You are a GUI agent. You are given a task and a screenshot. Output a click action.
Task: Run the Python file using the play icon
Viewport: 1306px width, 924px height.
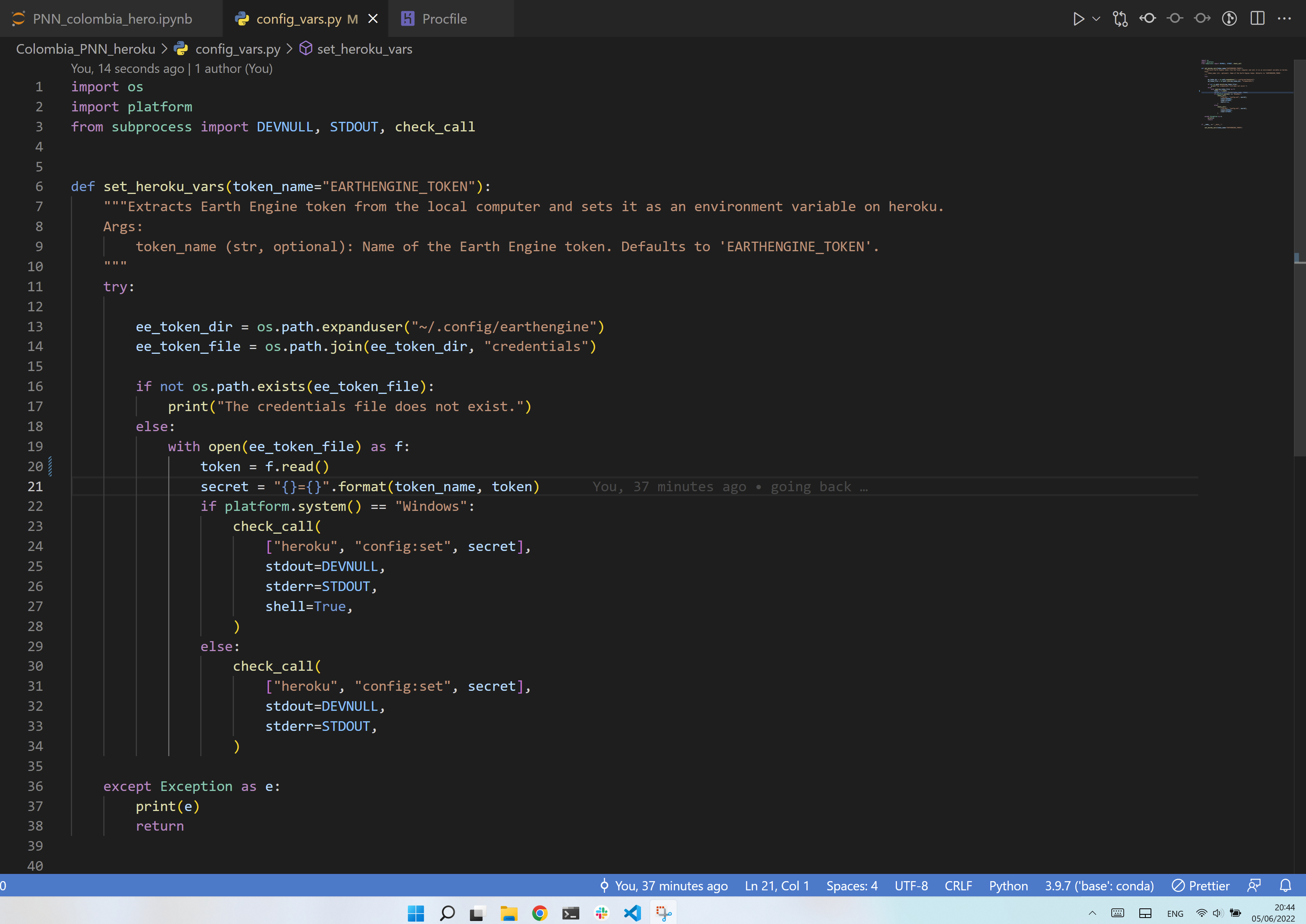pos(1078,18)
